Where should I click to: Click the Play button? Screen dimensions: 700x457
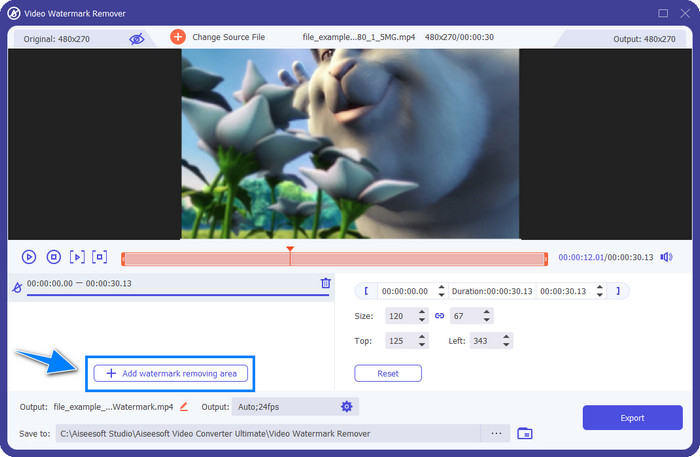tap(29, 257)
